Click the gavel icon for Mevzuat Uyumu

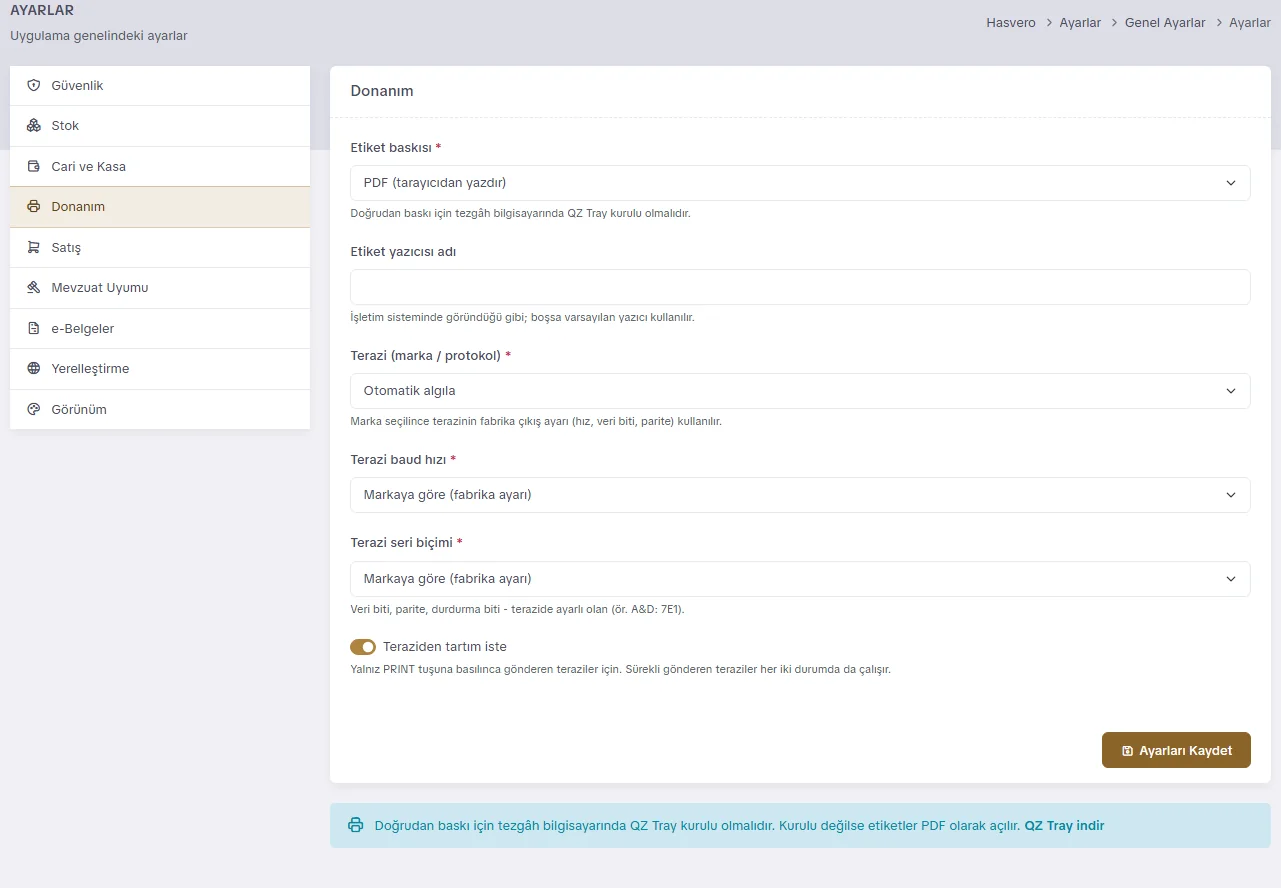tap(33, 288)
